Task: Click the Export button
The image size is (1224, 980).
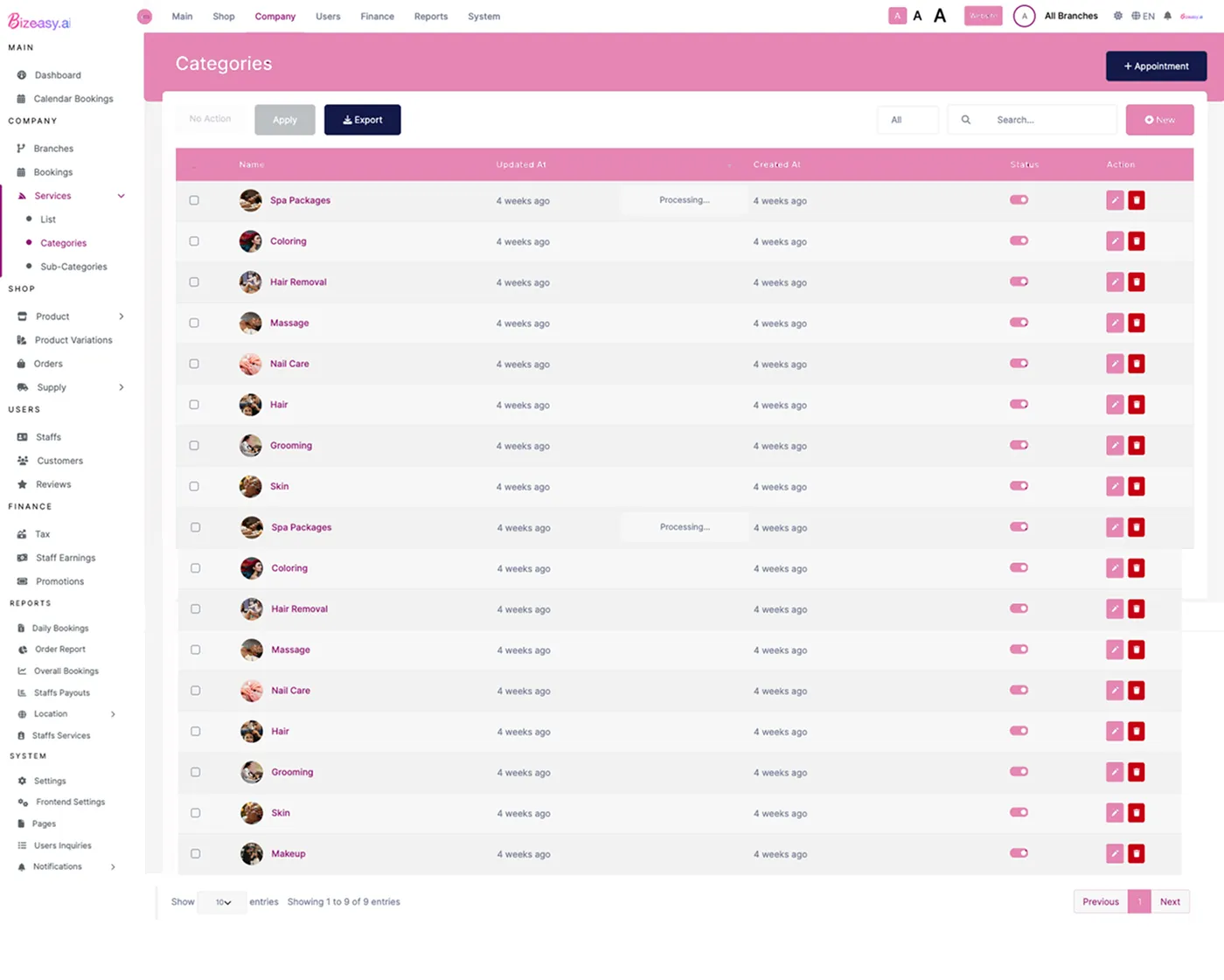Action: coord(362,119)
